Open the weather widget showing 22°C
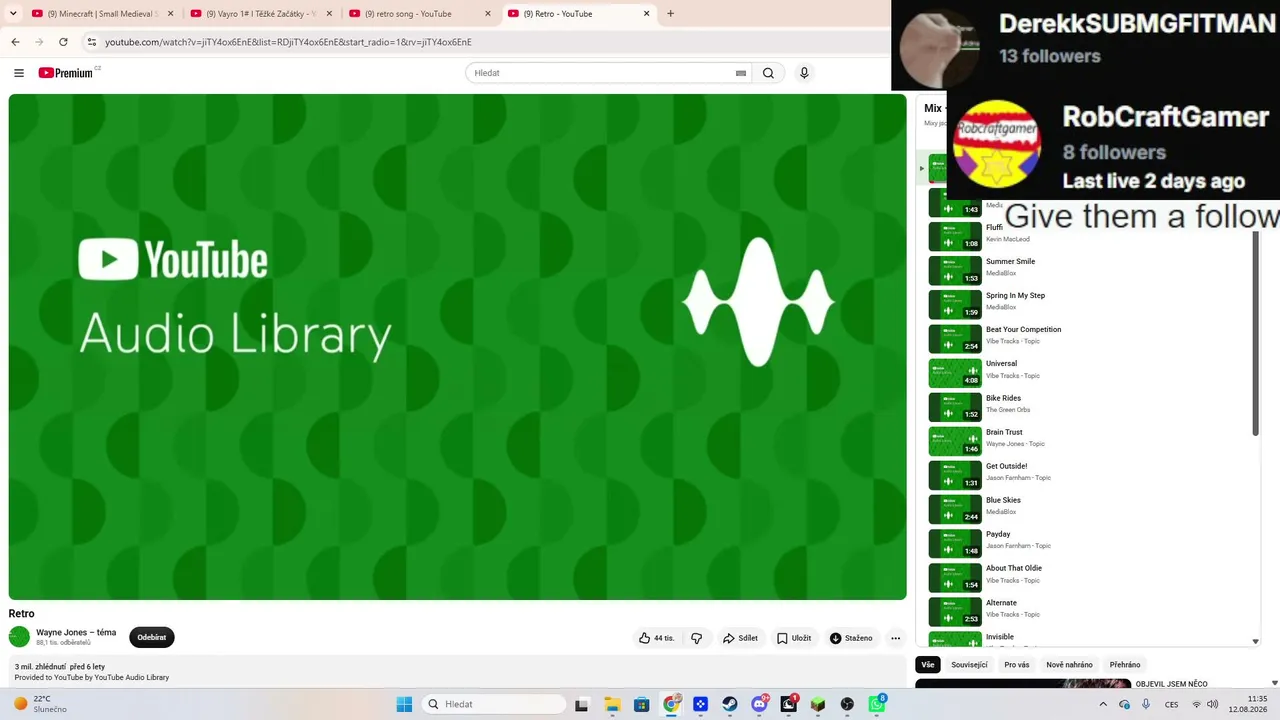This screenshot has height=720, width=1280. [x=41, y=704]
